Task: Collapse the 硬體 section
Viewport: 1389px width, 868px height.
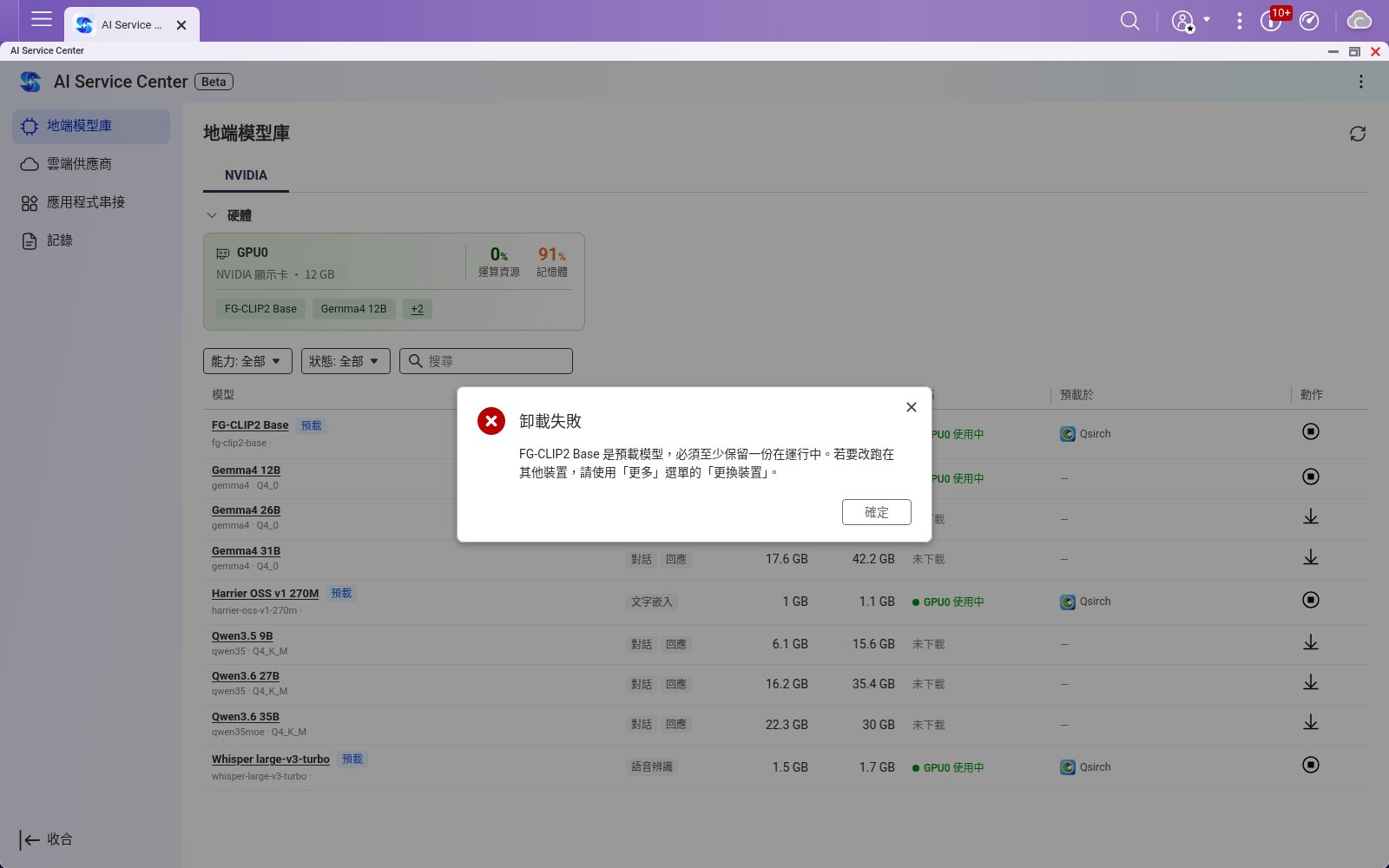Action: [211, 215]
